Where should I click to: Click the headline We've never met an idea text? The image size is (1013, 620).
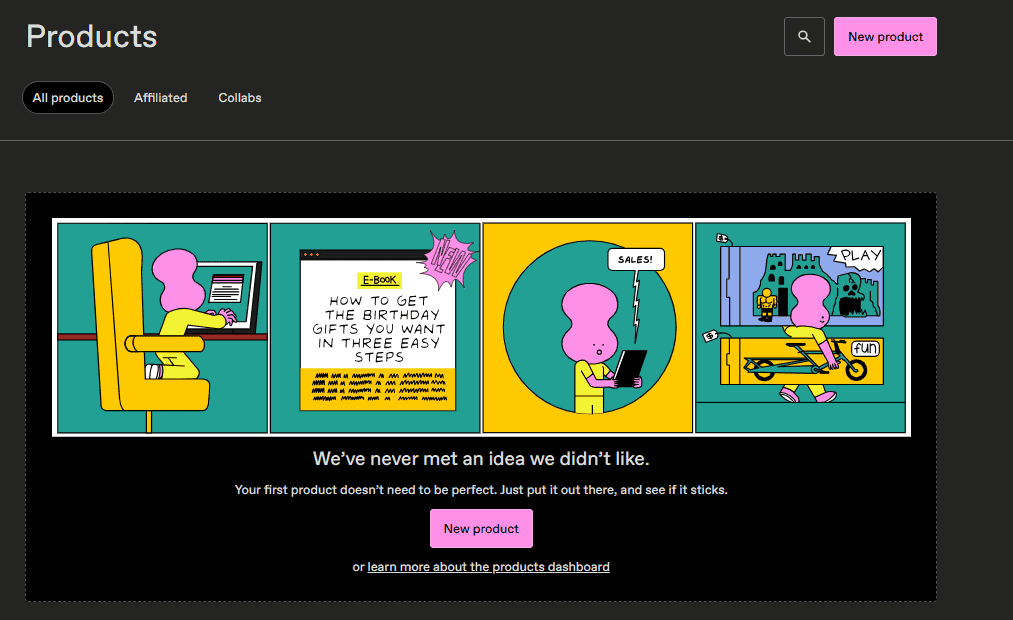pos(481,459)
